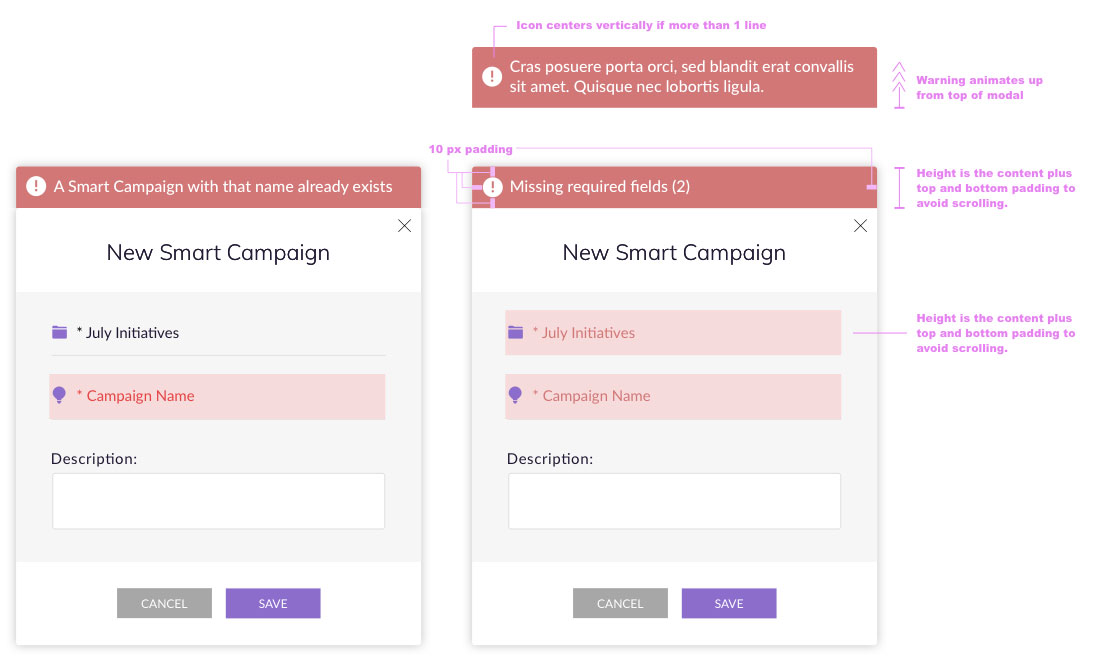Close the left New Smart Campaign modal
Viewport: 1101px width, 666px height.
[404, 226]
